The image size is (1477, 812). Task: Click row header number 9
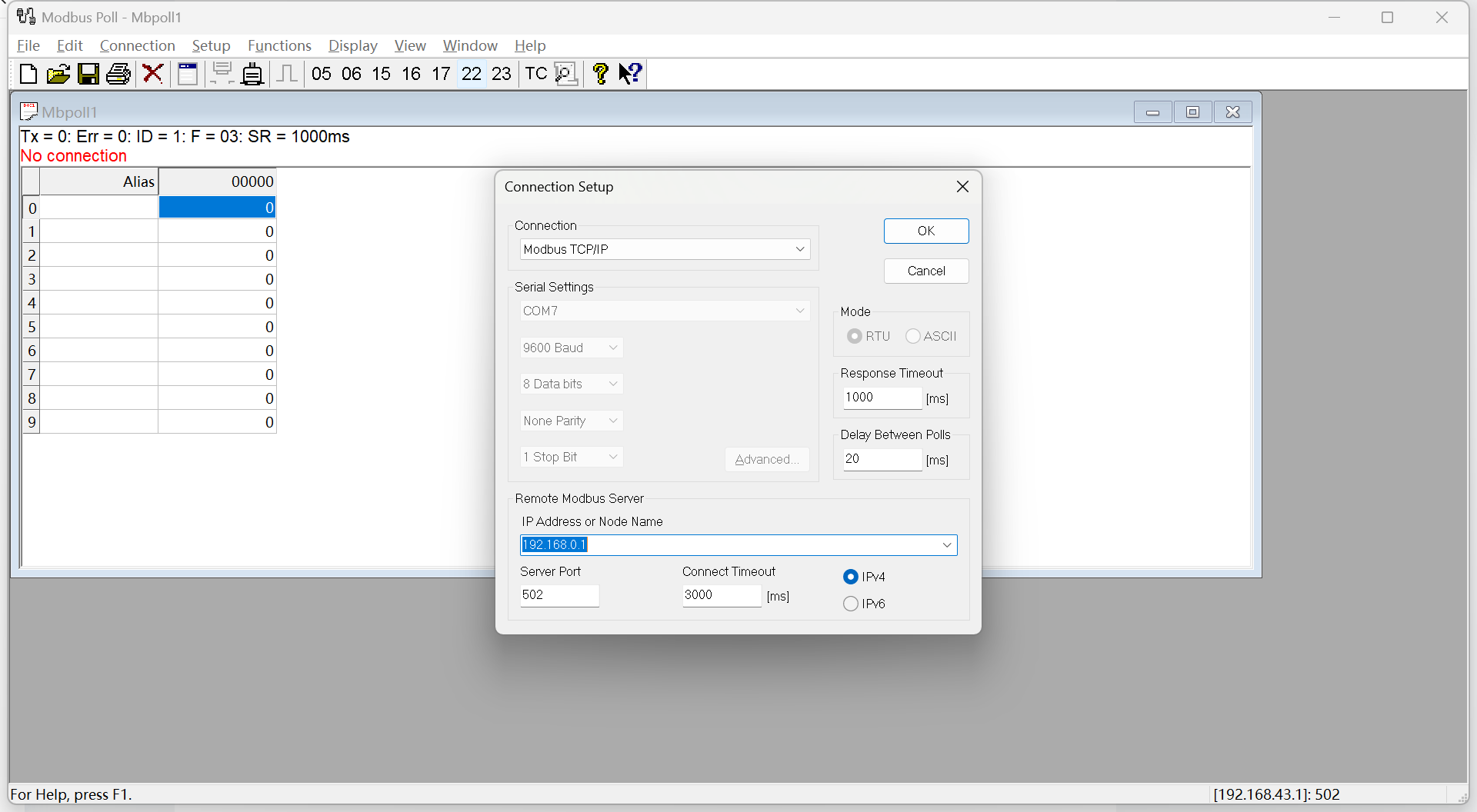coord(32,422)
